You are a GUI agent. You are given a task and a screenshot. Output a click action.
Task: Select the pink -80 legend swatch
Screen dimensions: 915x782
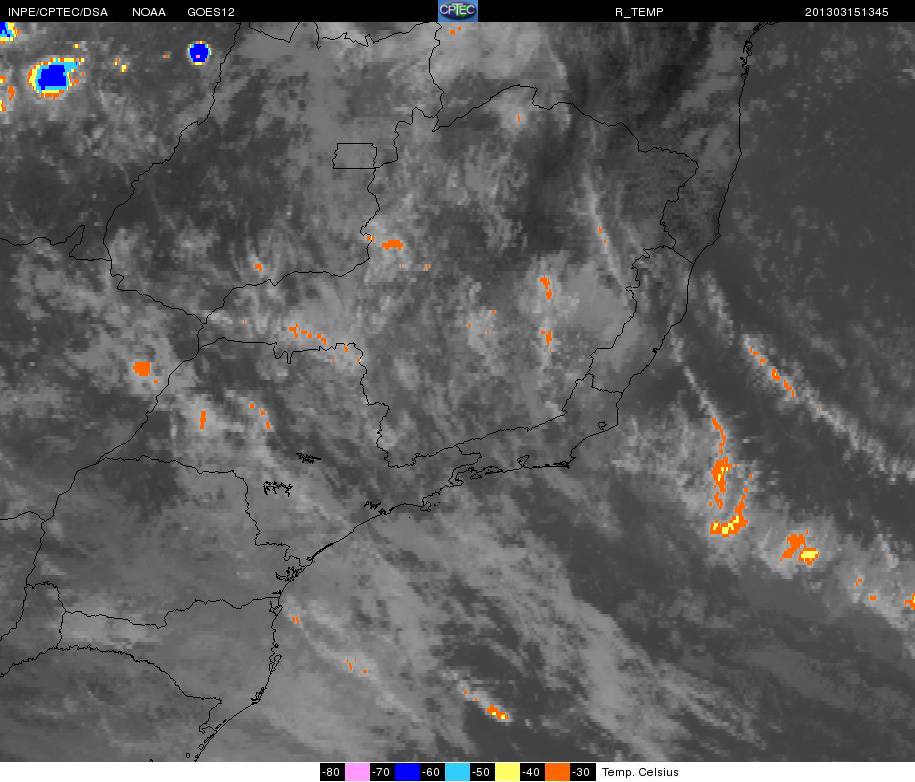click(x=357, y=772)
